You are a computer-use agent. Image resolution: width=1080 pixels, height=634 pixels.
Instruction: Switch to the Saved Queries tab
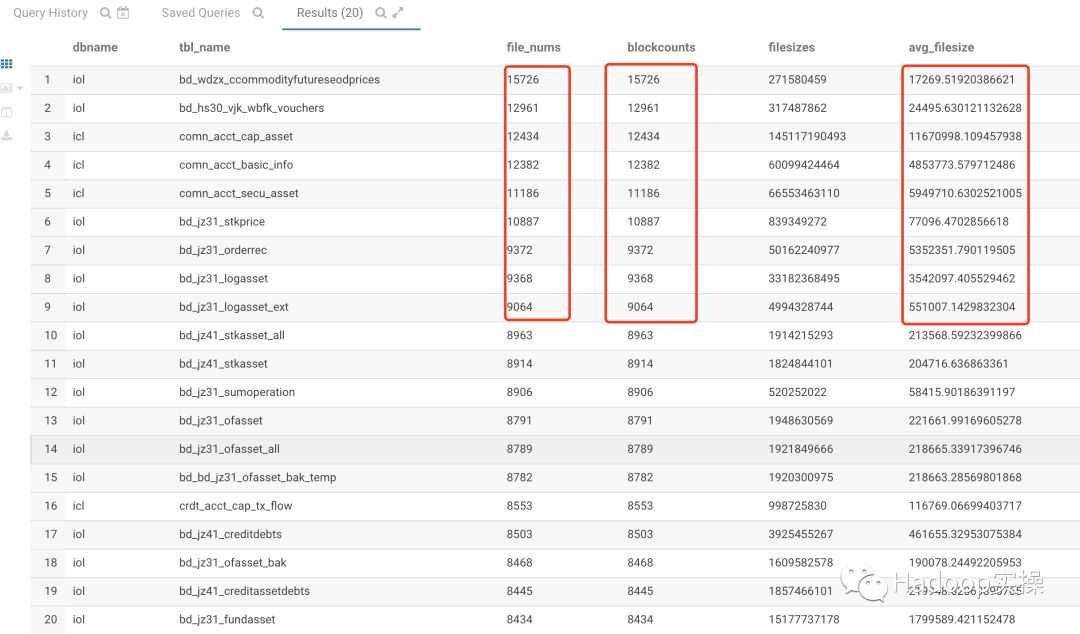tap(200, 13)
